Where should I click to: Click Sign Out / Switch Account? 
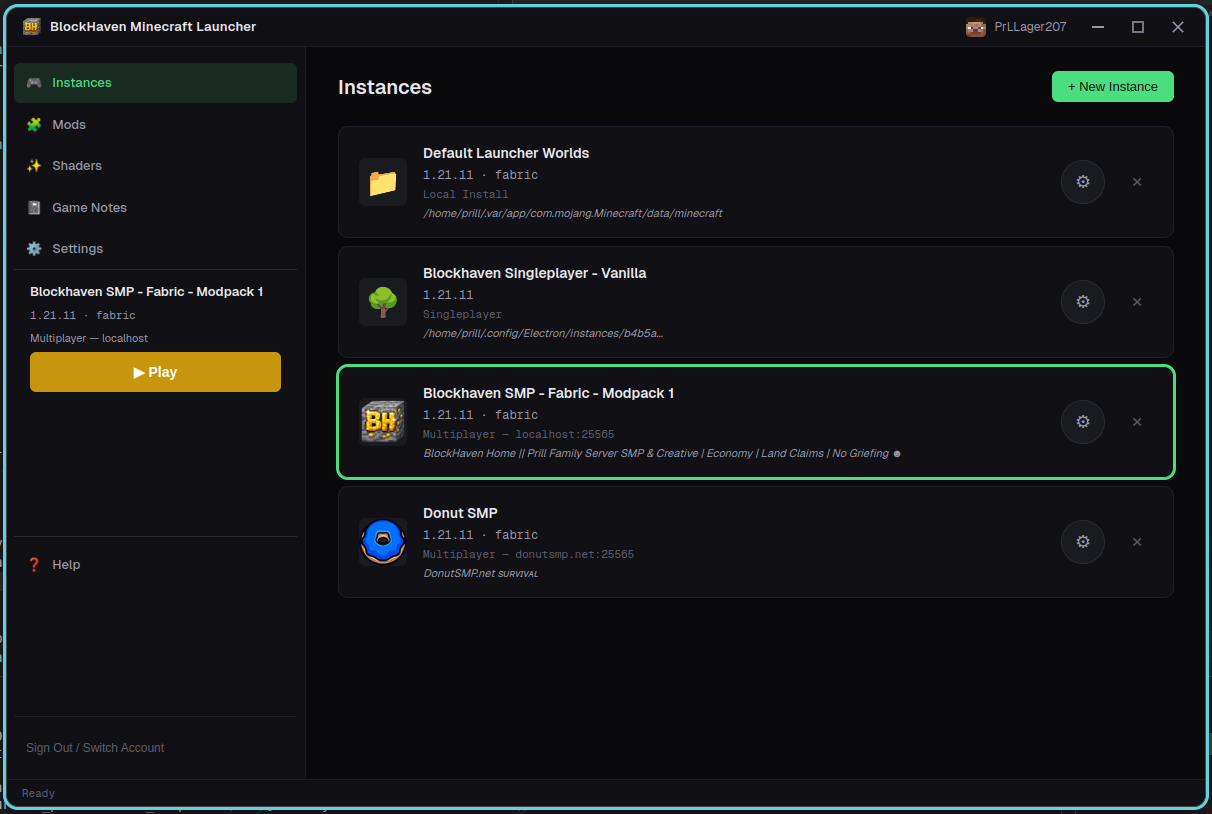coord(95,748)
